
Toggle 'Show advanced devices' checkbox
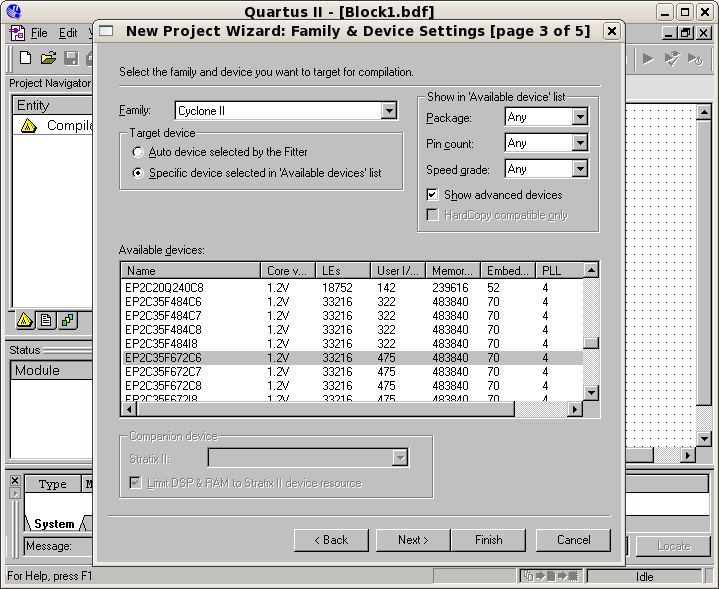(x=433, y=195)
